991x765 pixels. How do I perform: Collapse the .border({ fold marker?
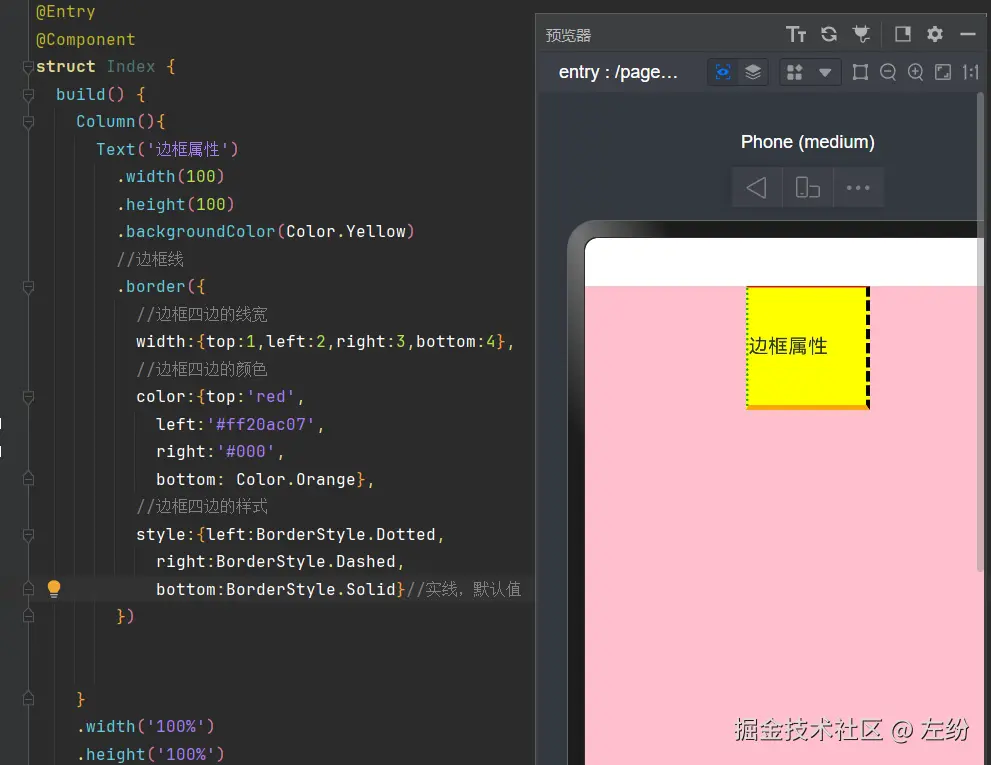coord(28,287)
